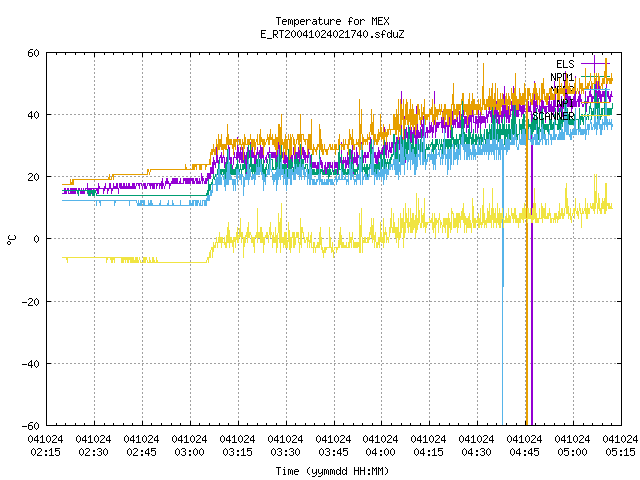Screen dimensions: 640x480
Task: Click the NPD1 legend label
Action: [x=562, y=77]
